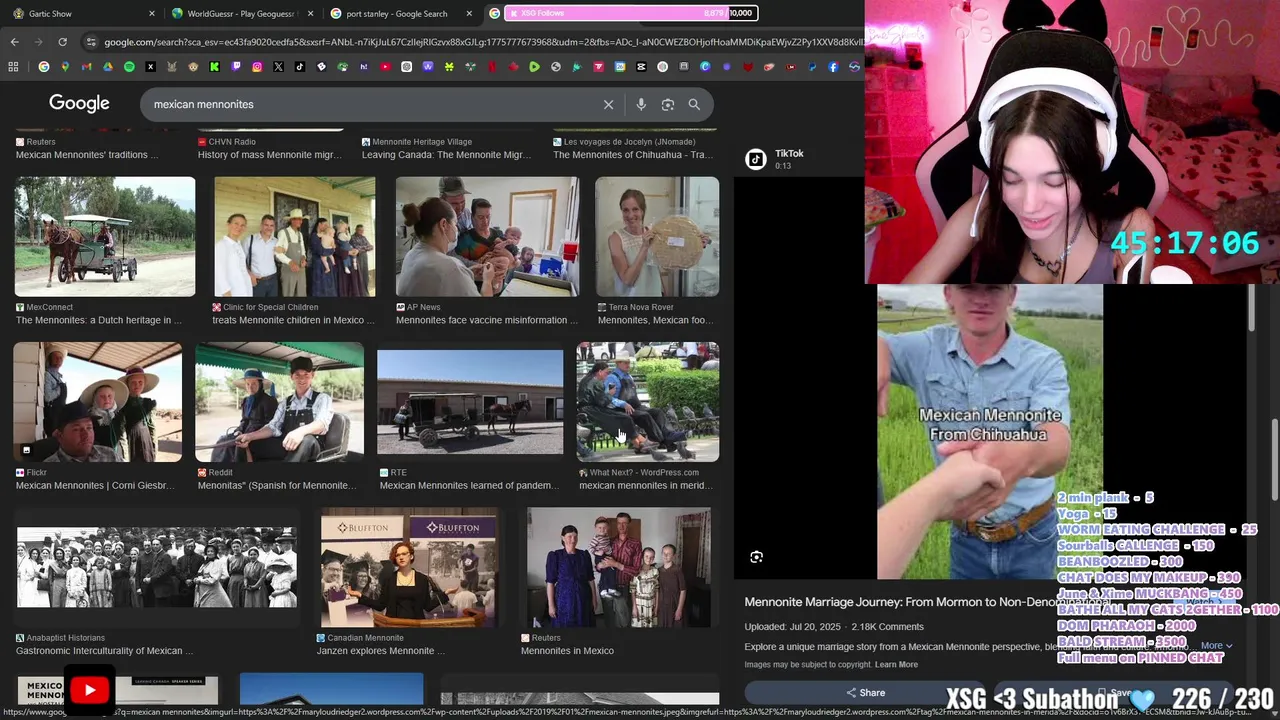The height and width of the screenshot is (720, 1280).
Task: Click 'Gastronomic Interculturality of Mexican' caption
Action: point(105,651)
